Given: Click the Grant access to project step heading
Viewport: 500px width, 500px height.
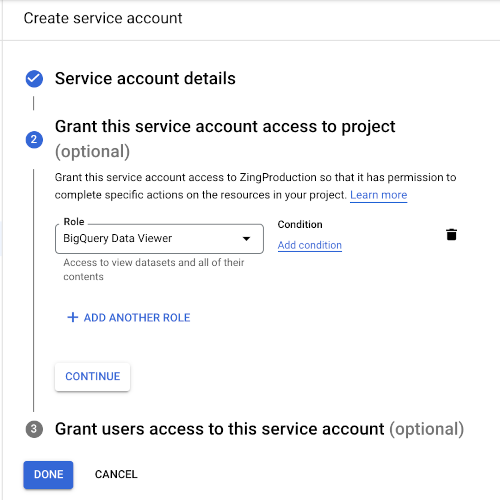Looking at the screenshot, I should (225, 139).
